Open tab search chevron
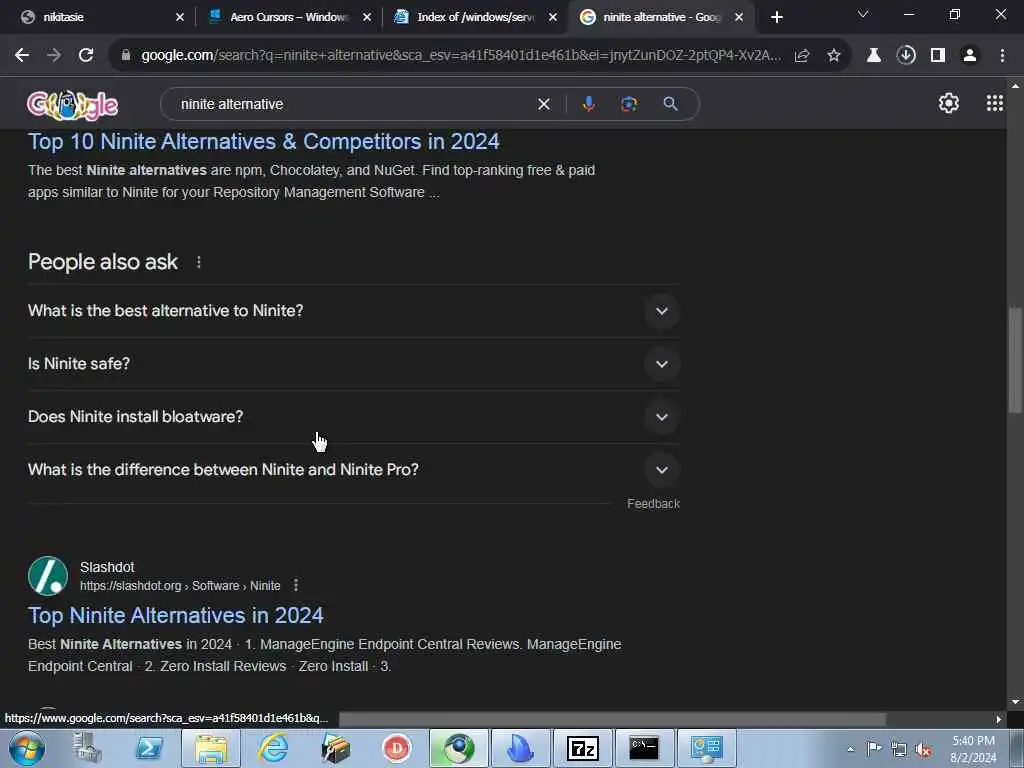Screen dimensions: 1024x768 click(x=863, y=14)
